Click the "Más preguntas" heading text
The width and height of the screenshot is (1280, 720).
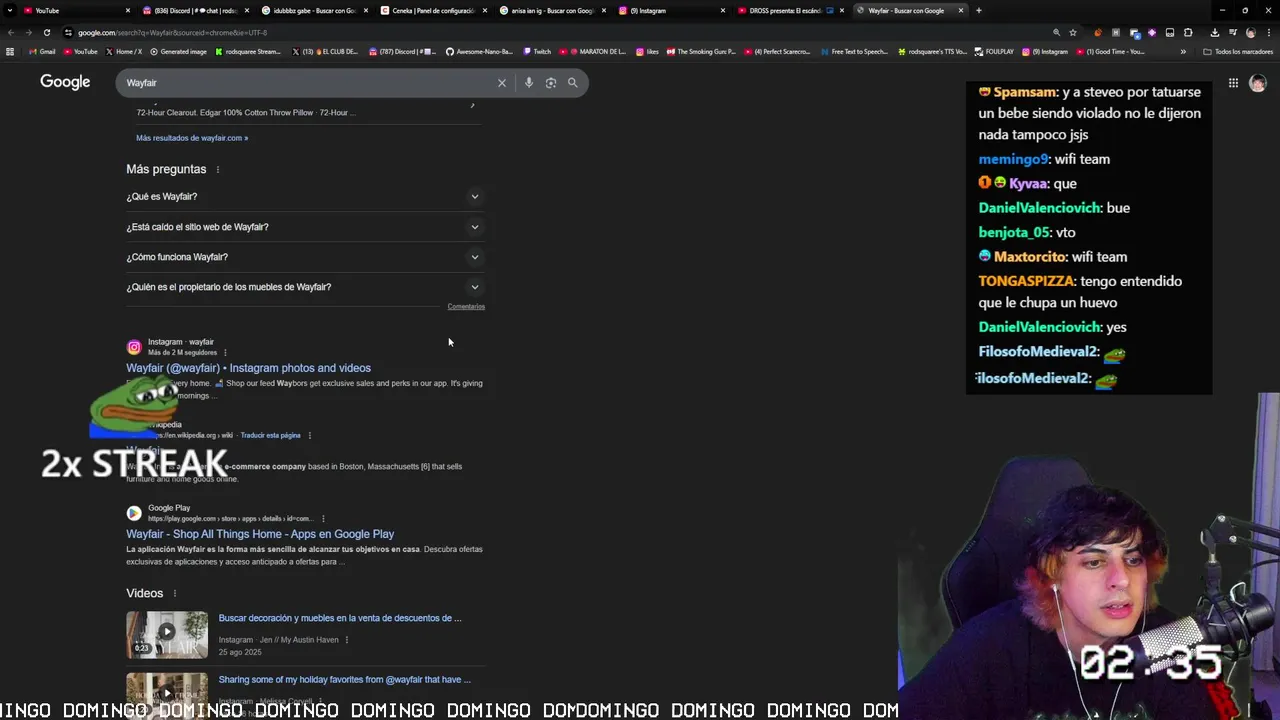pyautogui.click(x=166, y=170)
